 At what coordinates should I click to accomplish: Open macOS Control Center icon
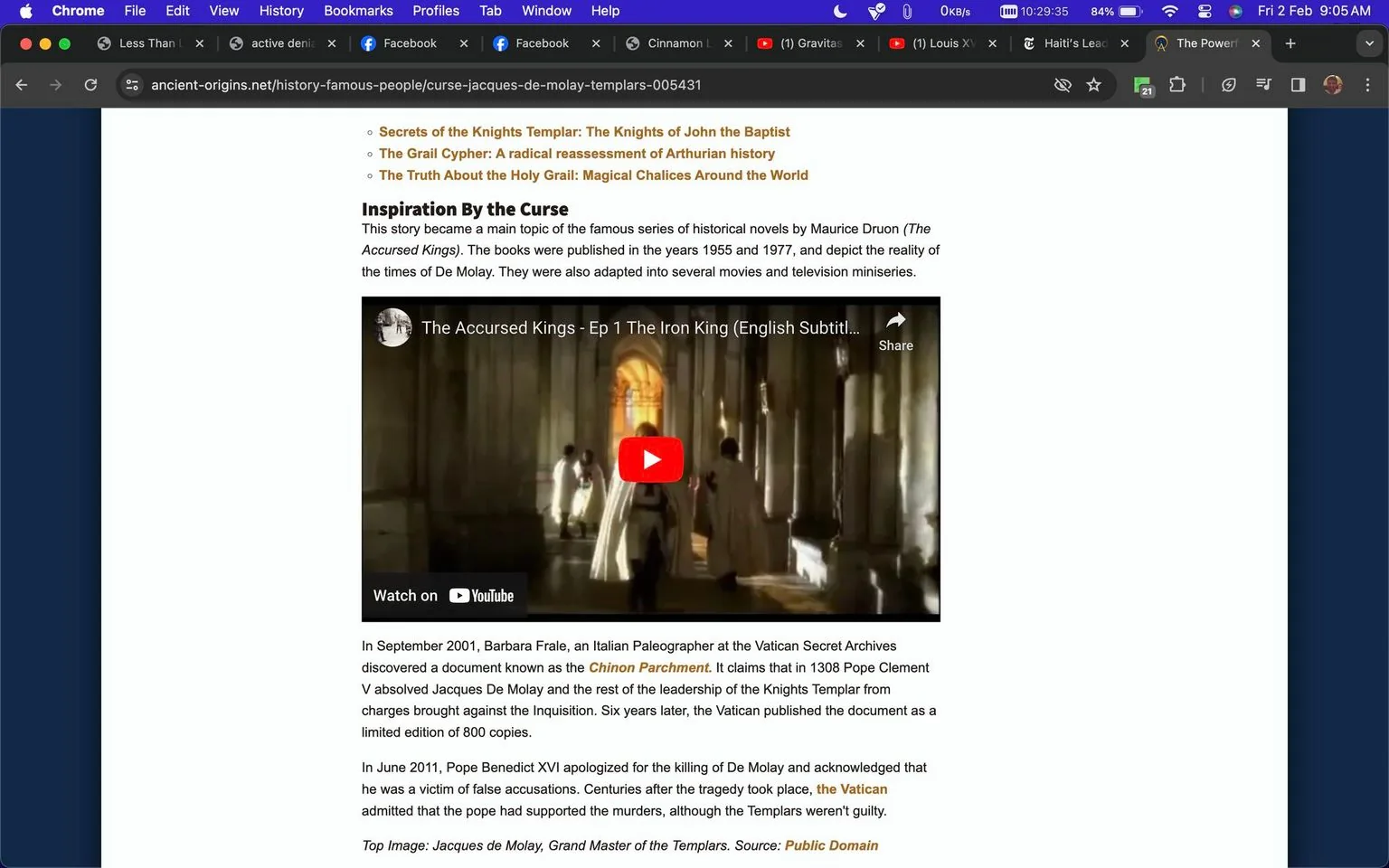(x=1204, y=11)
